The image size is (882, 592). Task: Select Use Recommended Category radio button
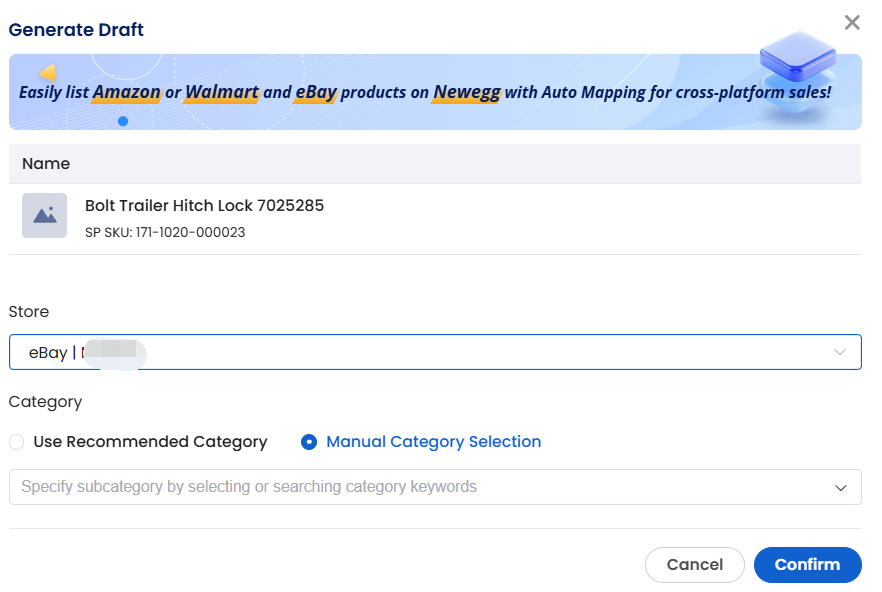coord(17,442)
